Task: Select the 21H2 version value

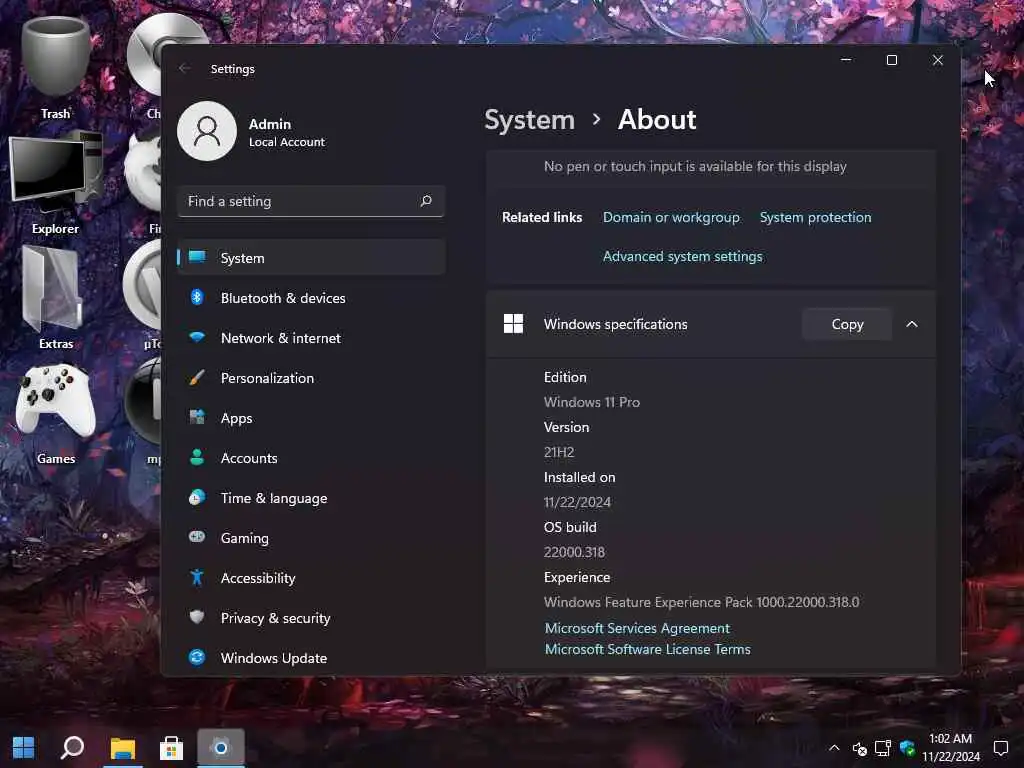Action: [x=559, y=452]
